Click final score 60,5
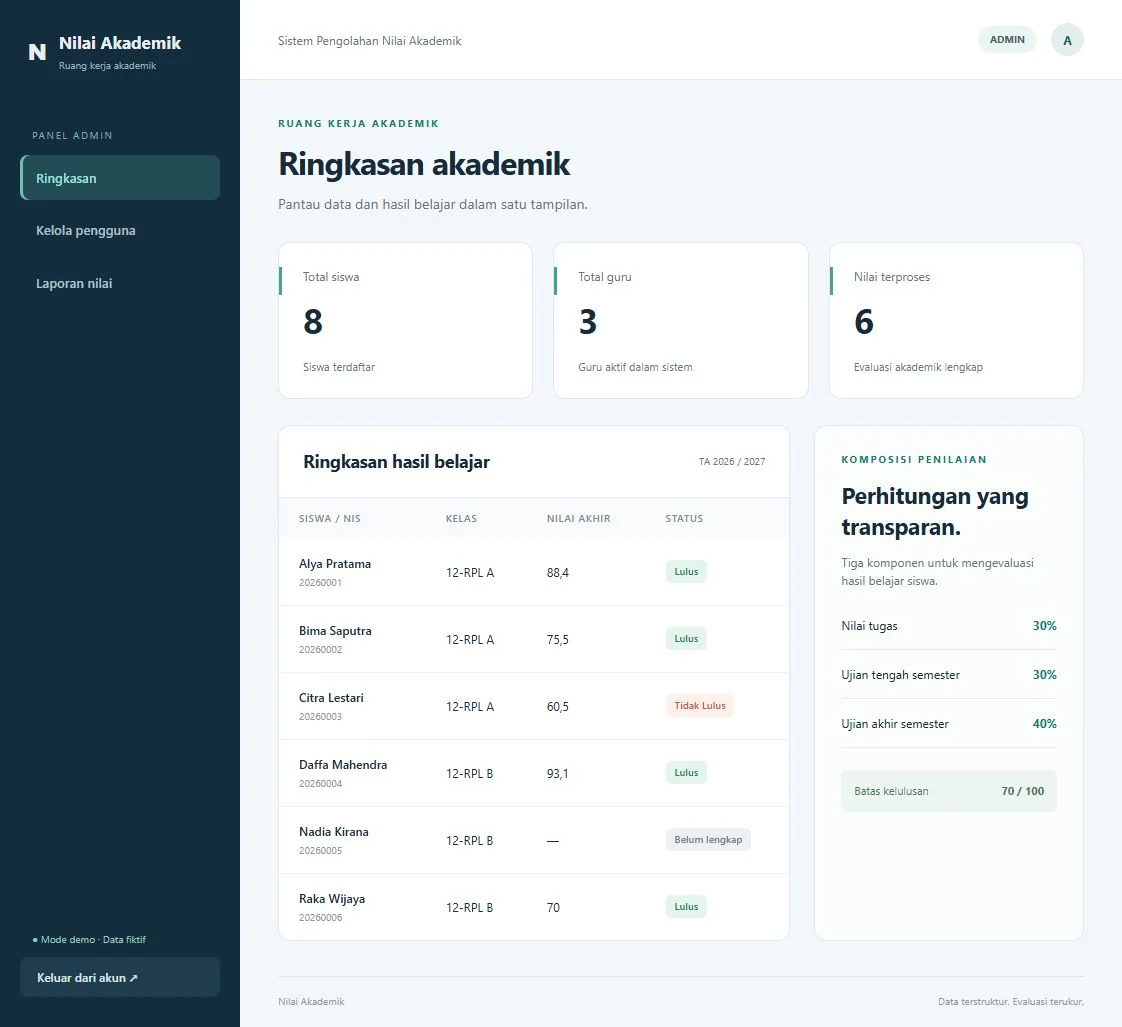The width and height of the screenshot is (1122, 1027). pos(557,706)
